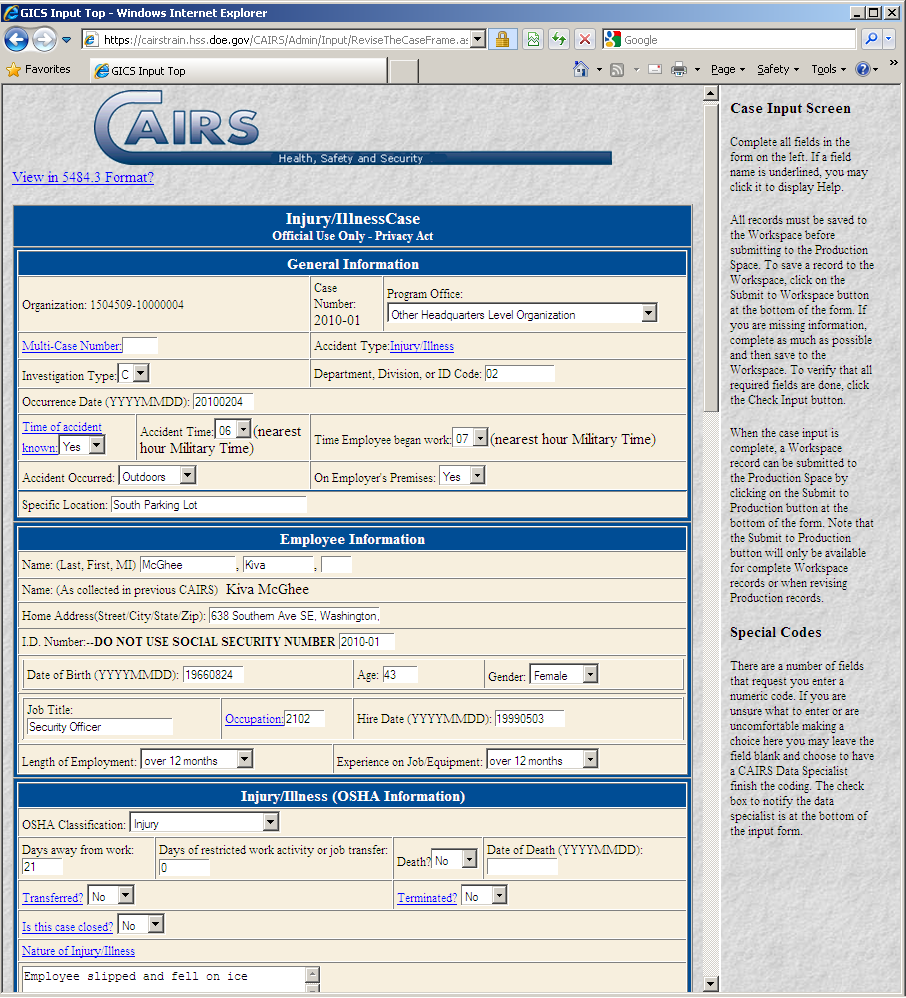Image resolution: width=906 pixels, height=998 pixels.
Task: Open the Death? dropdown
Action: 470,860
